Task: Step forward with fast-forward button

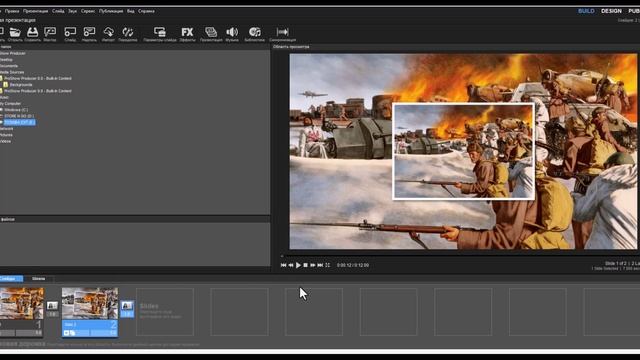Action: tap(313, 265)
